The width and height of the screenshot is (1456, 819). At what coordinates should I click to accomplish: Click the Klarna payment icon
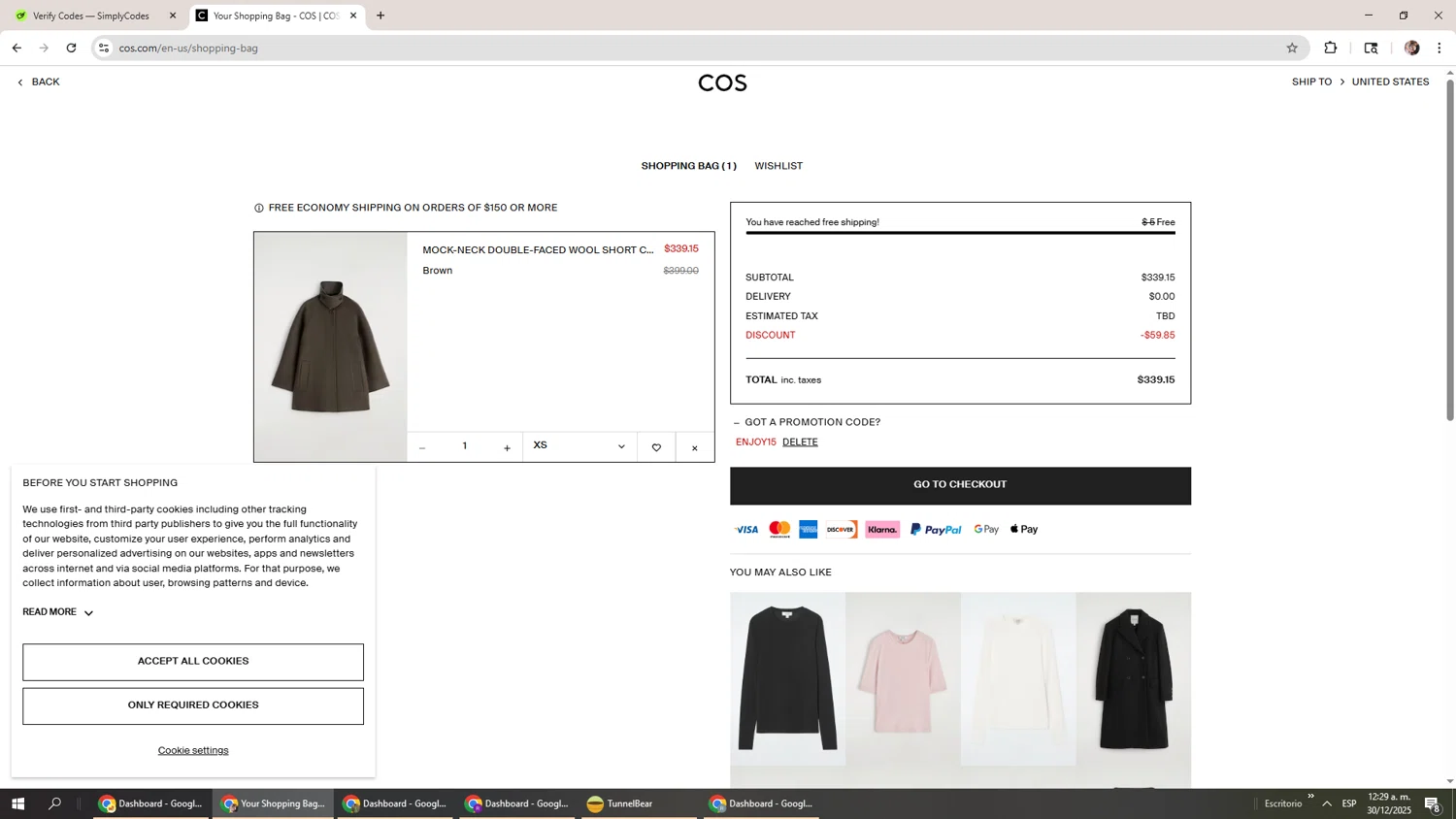(x=882, y=530)
